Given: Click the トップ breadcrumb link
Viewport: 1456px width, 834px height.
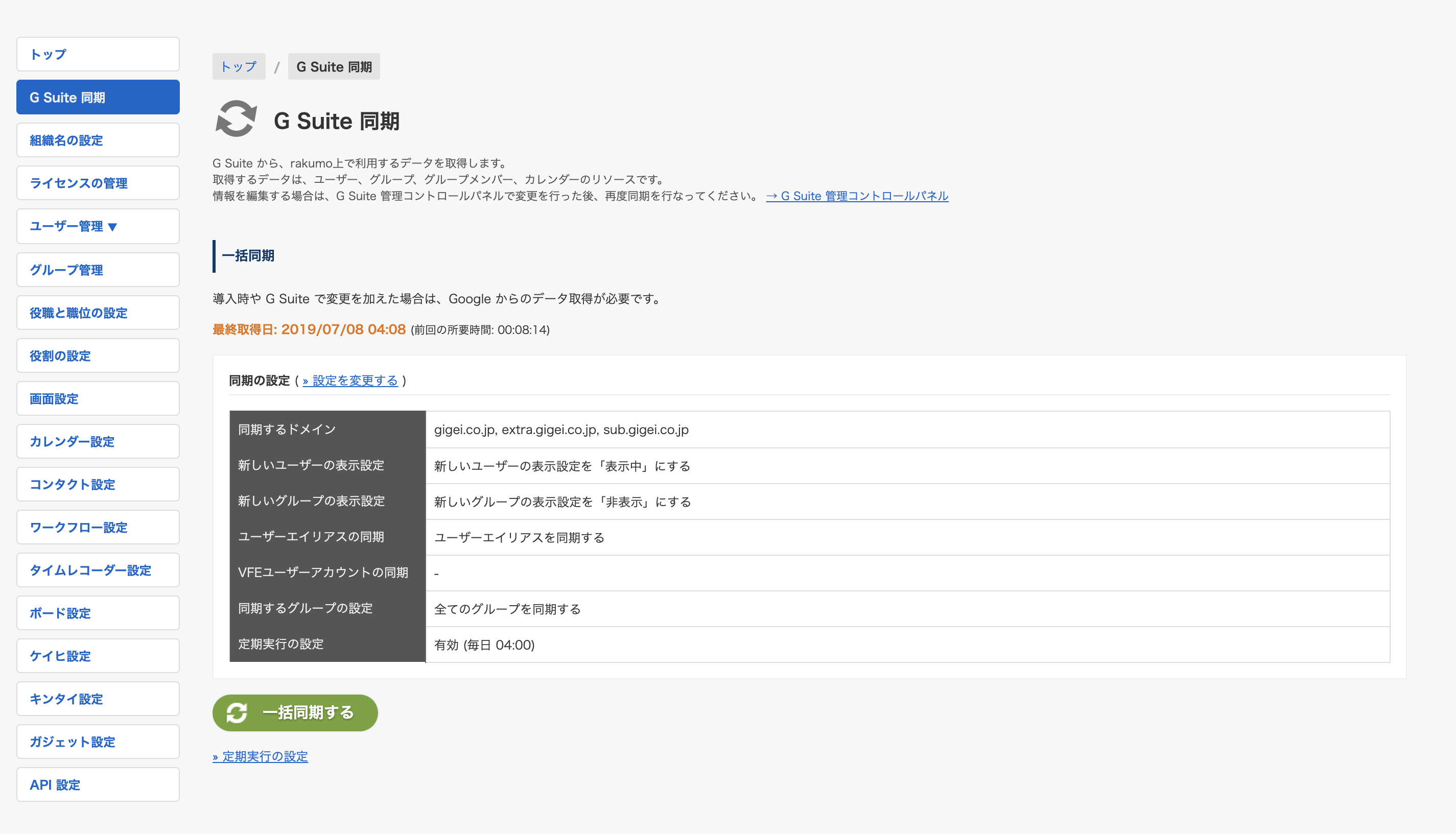Looking at the screenshot, I should pos(239,67).
